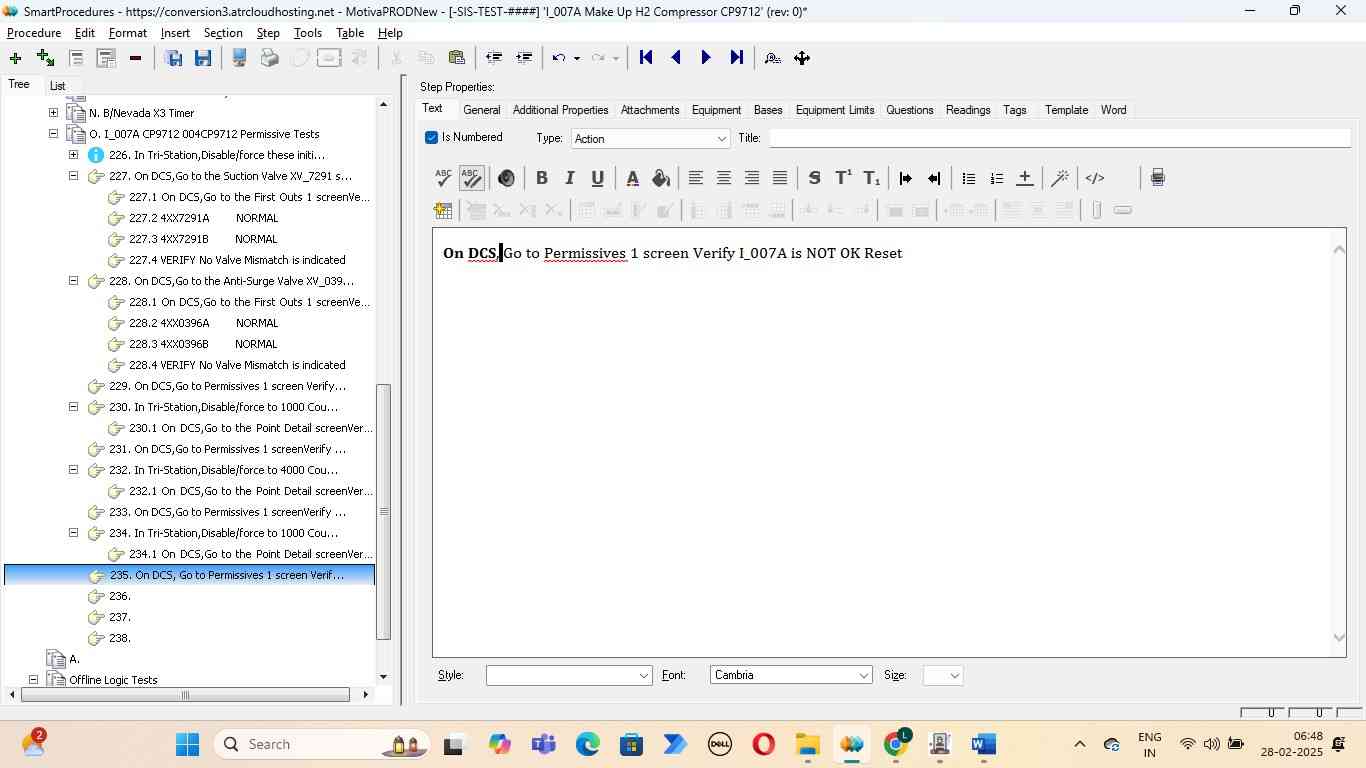Collapse step 228 in the tree
The image size is (1366, 768).
coord(73,281)
